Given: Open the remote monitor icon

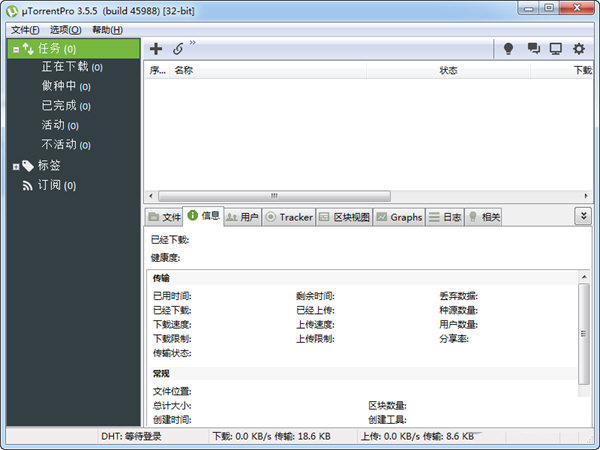Looking at the screenshot, I should 556,49.
